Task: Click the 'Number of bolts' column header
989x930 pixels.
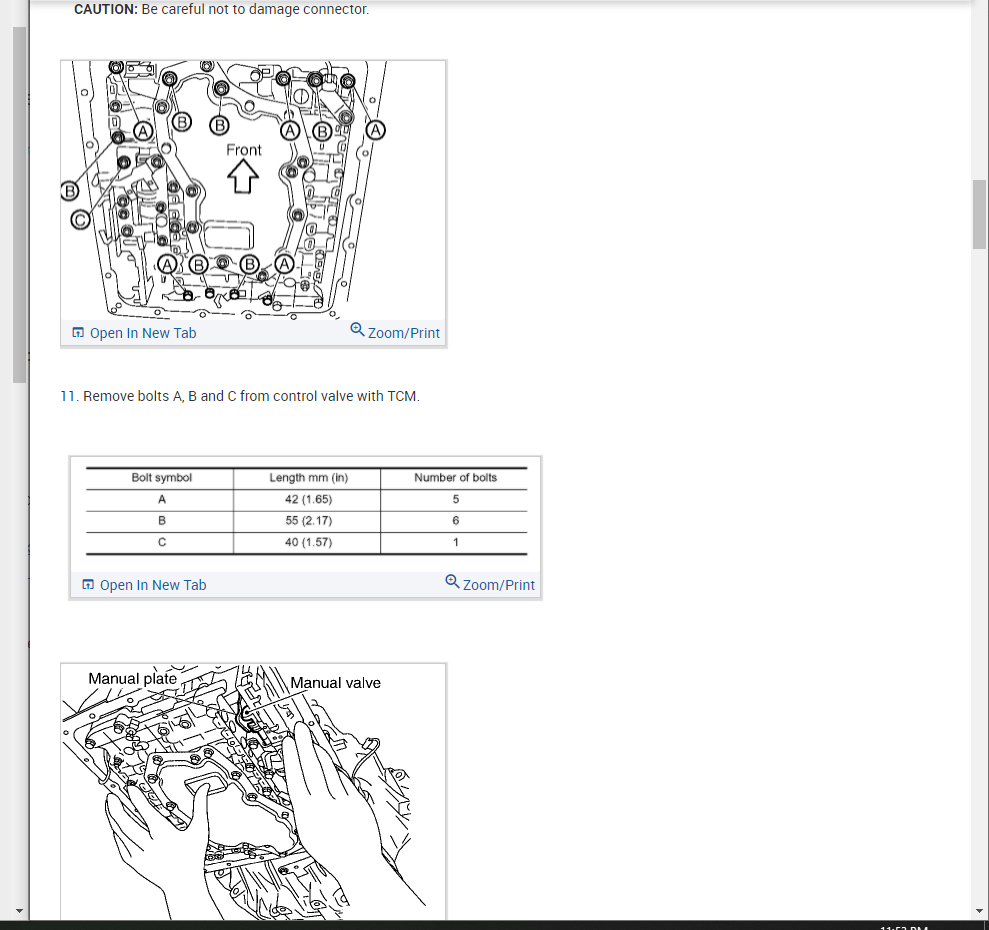Action: pyautogui.click(x=455, y=478)
